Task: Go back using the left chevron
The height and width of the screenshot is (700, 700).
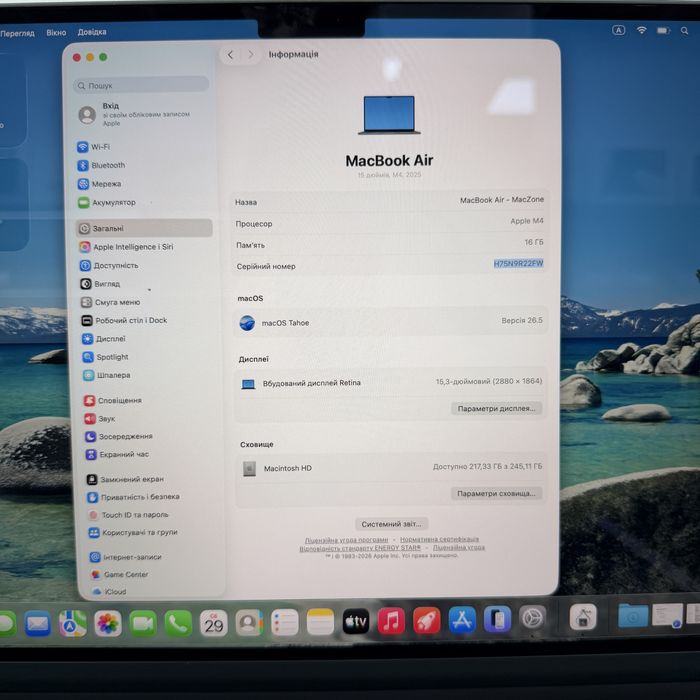Action: click(x=230, y=55)
